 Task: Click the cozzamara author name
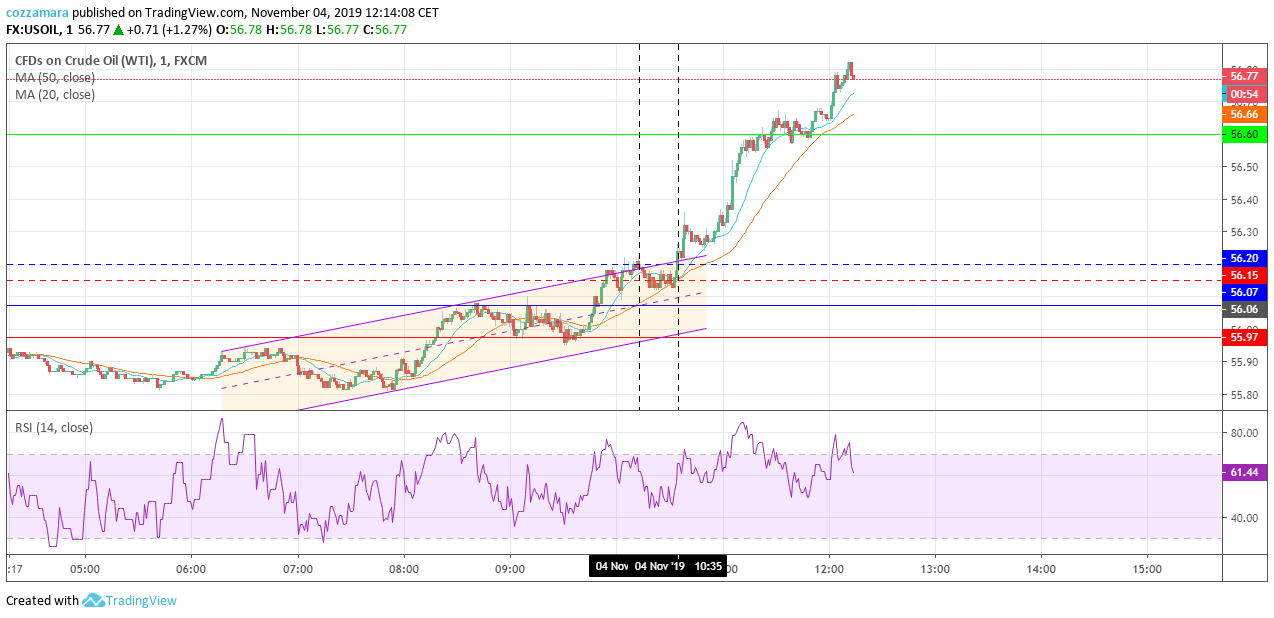point(38,13)
